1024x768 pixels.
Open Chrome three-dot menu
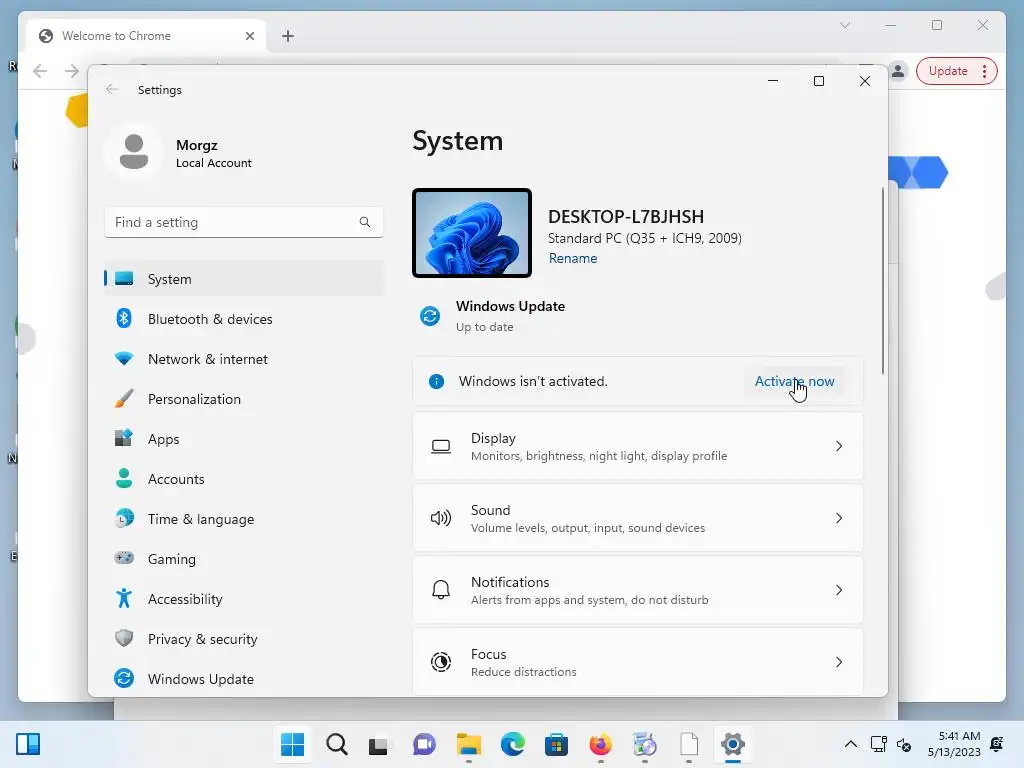[984, 71]
